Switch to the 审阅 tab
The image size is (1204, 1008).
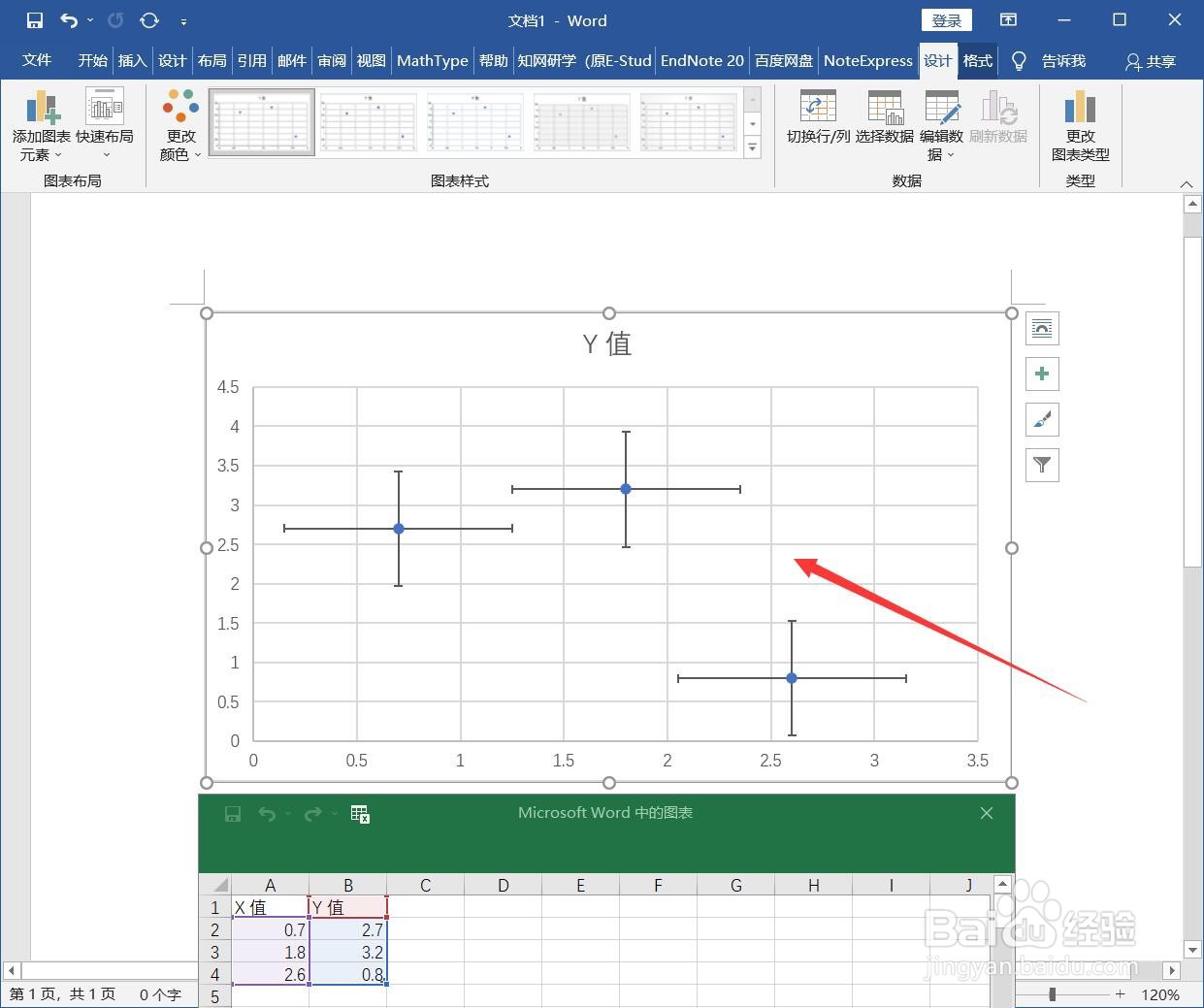point(332,60)
